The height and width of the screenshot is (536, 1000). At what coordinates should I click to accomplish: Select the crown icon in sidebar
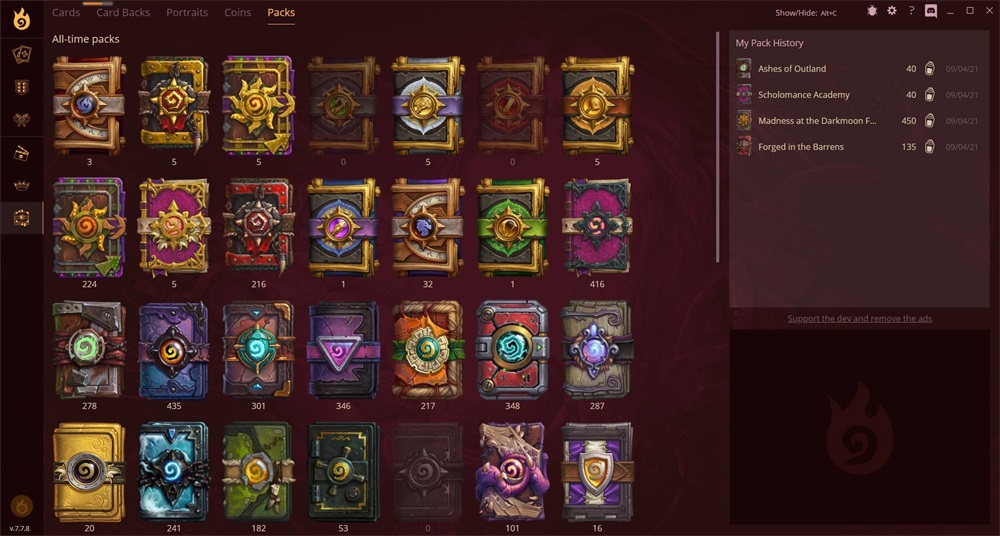tap(22, 185)
